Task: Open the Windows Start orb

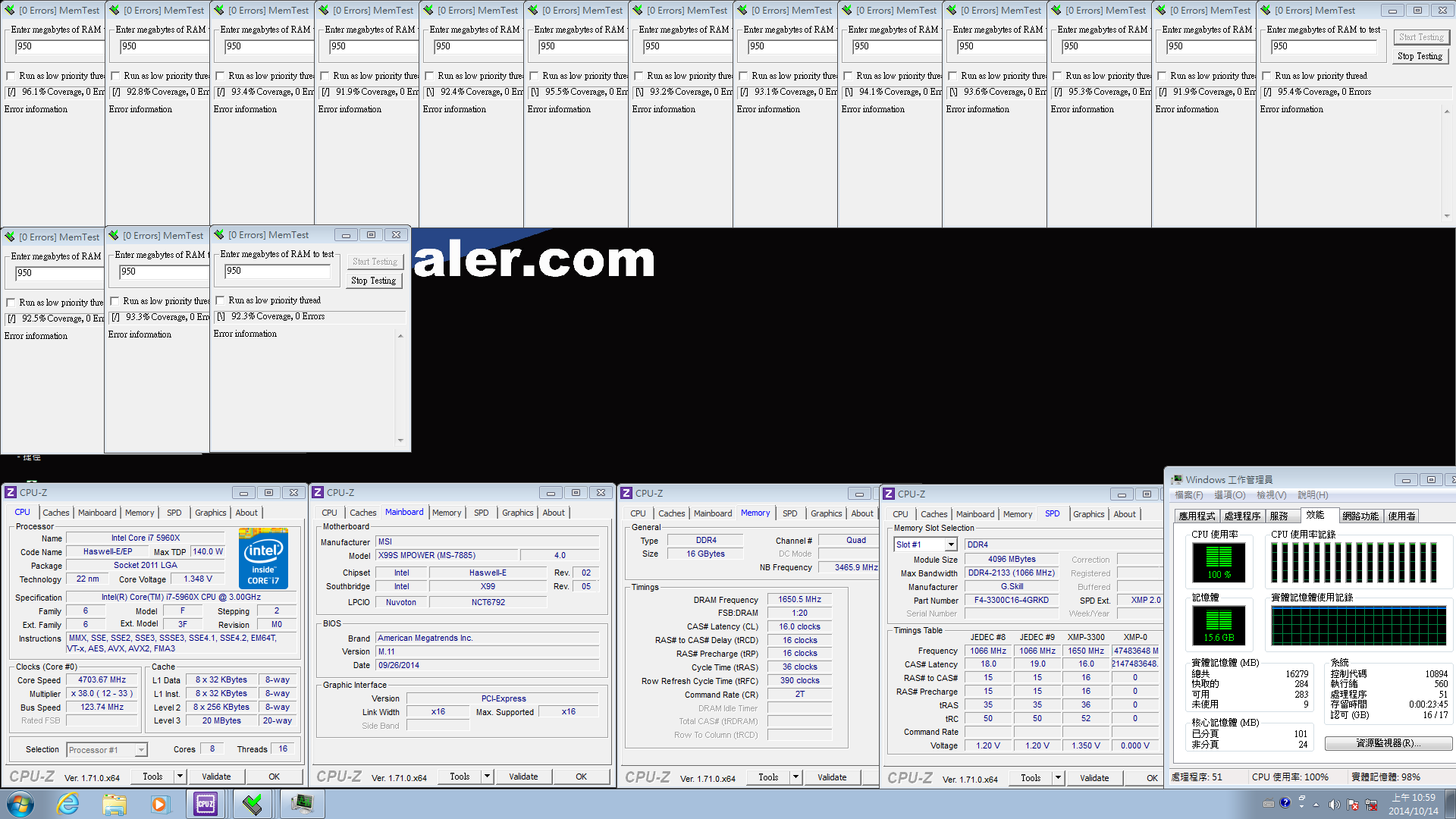Action: pyautogui.click(x=20, y=804)
